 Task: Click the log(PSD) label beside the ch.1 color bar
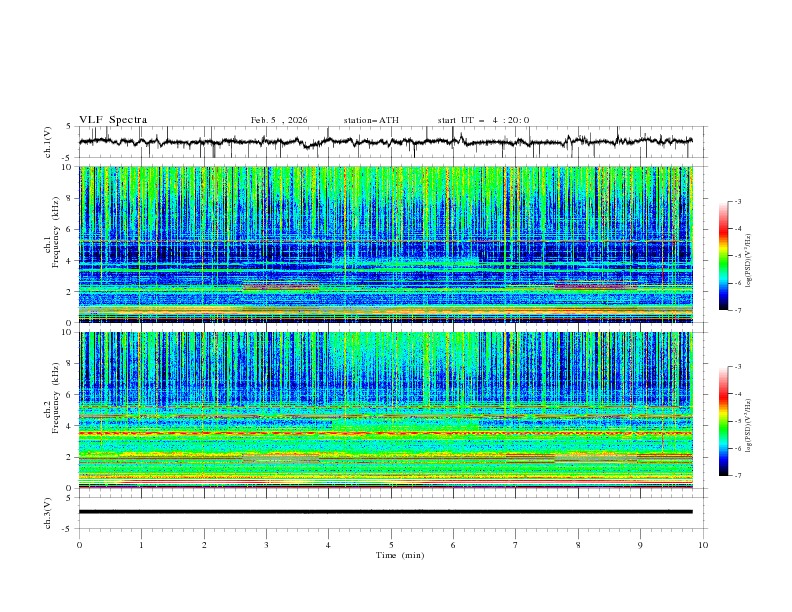pyautogui.click(x=748, y=261)
